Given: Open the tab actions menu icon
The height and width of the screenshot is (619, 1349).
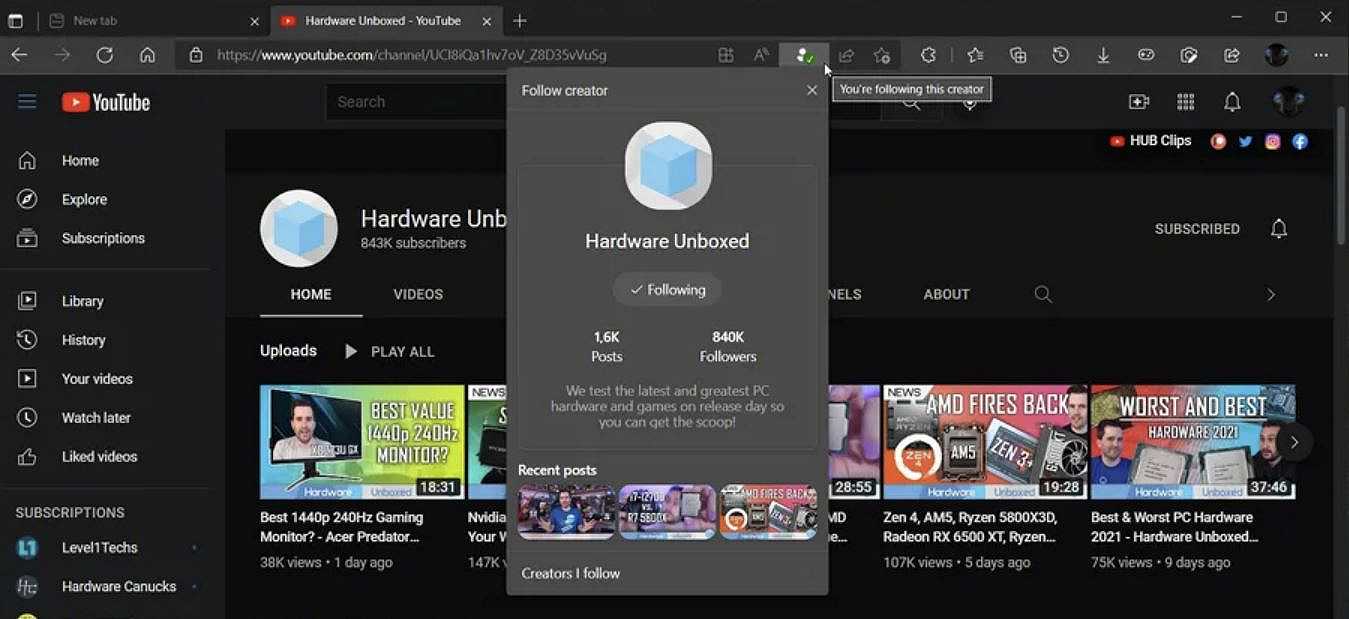Looking at the screenshot, I should tap(15, 20).
